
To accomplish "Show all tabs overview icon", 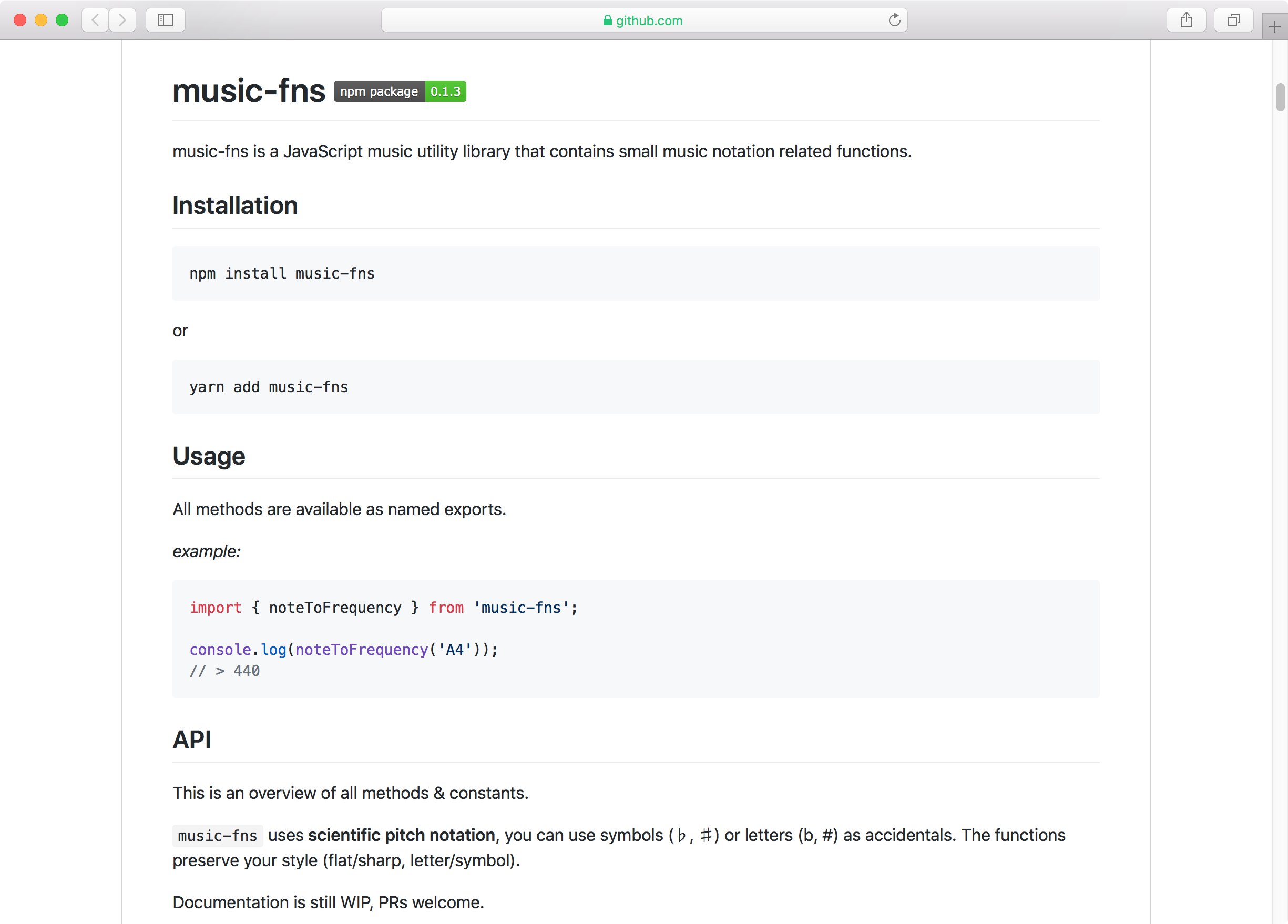I will pos(1233,20).
